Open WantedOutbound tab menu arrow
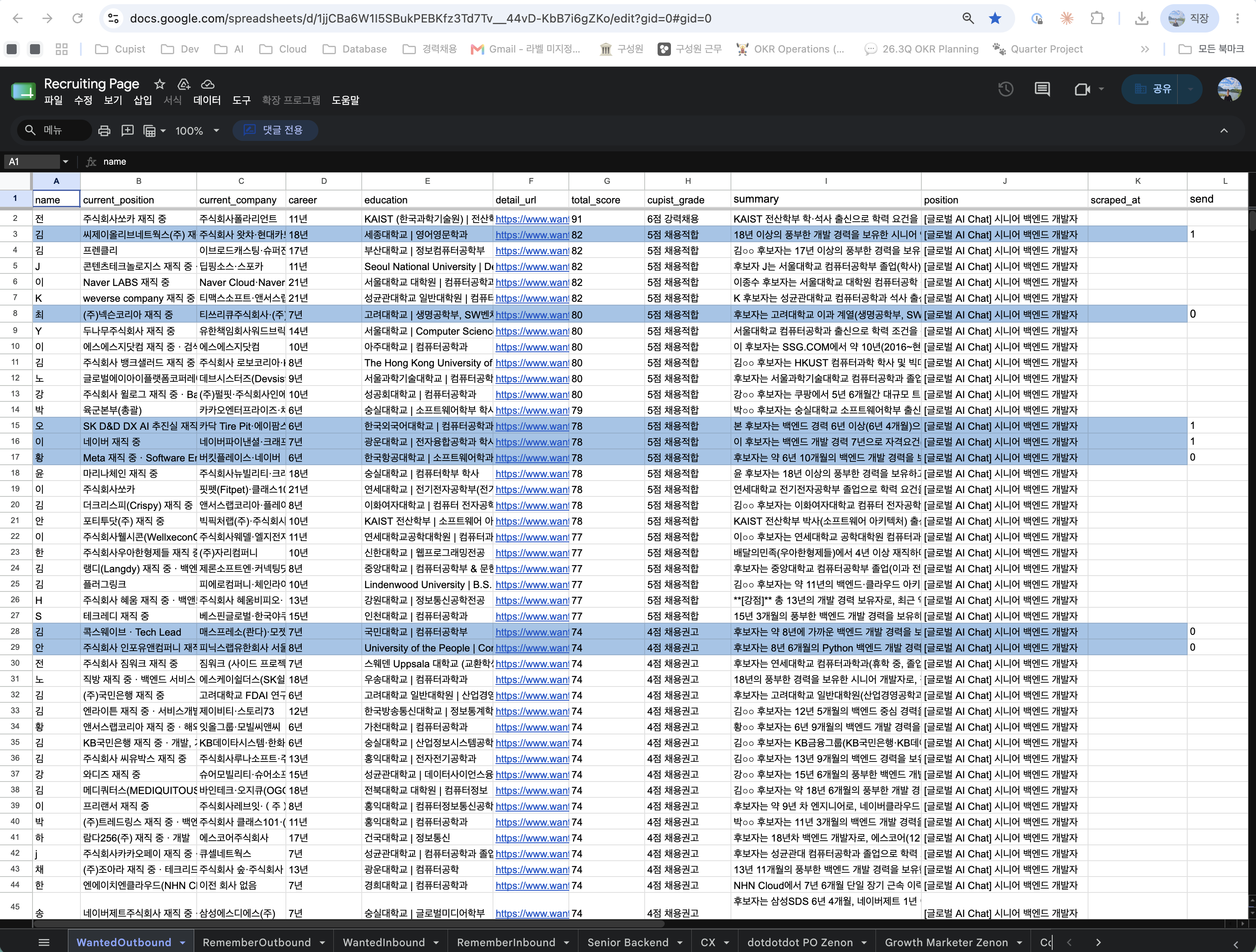This screenshot has height=952, width=1256. [x=183, y=942]
